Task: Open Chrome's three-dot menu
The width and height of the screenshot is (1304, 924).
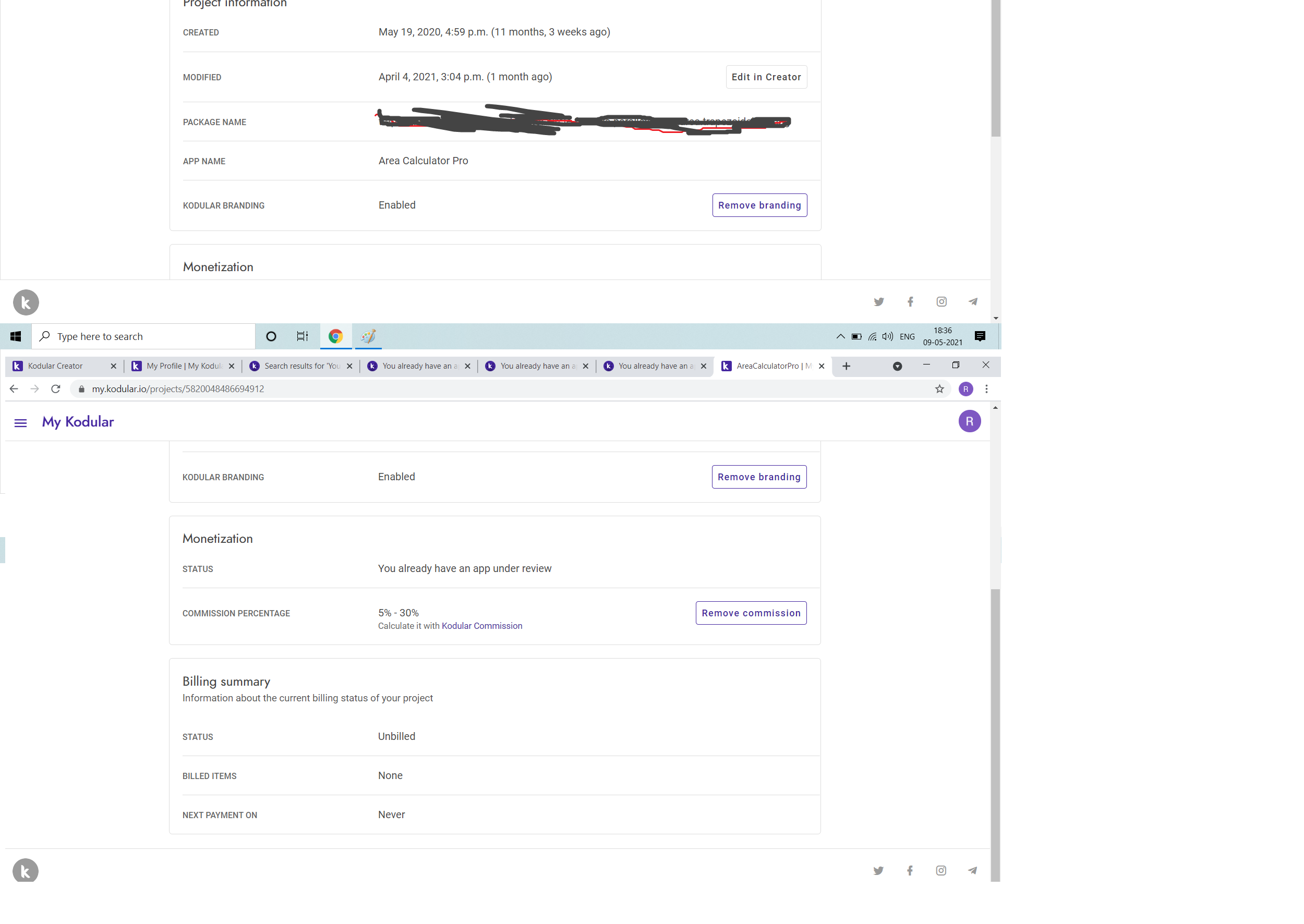Action: [986, 389]
